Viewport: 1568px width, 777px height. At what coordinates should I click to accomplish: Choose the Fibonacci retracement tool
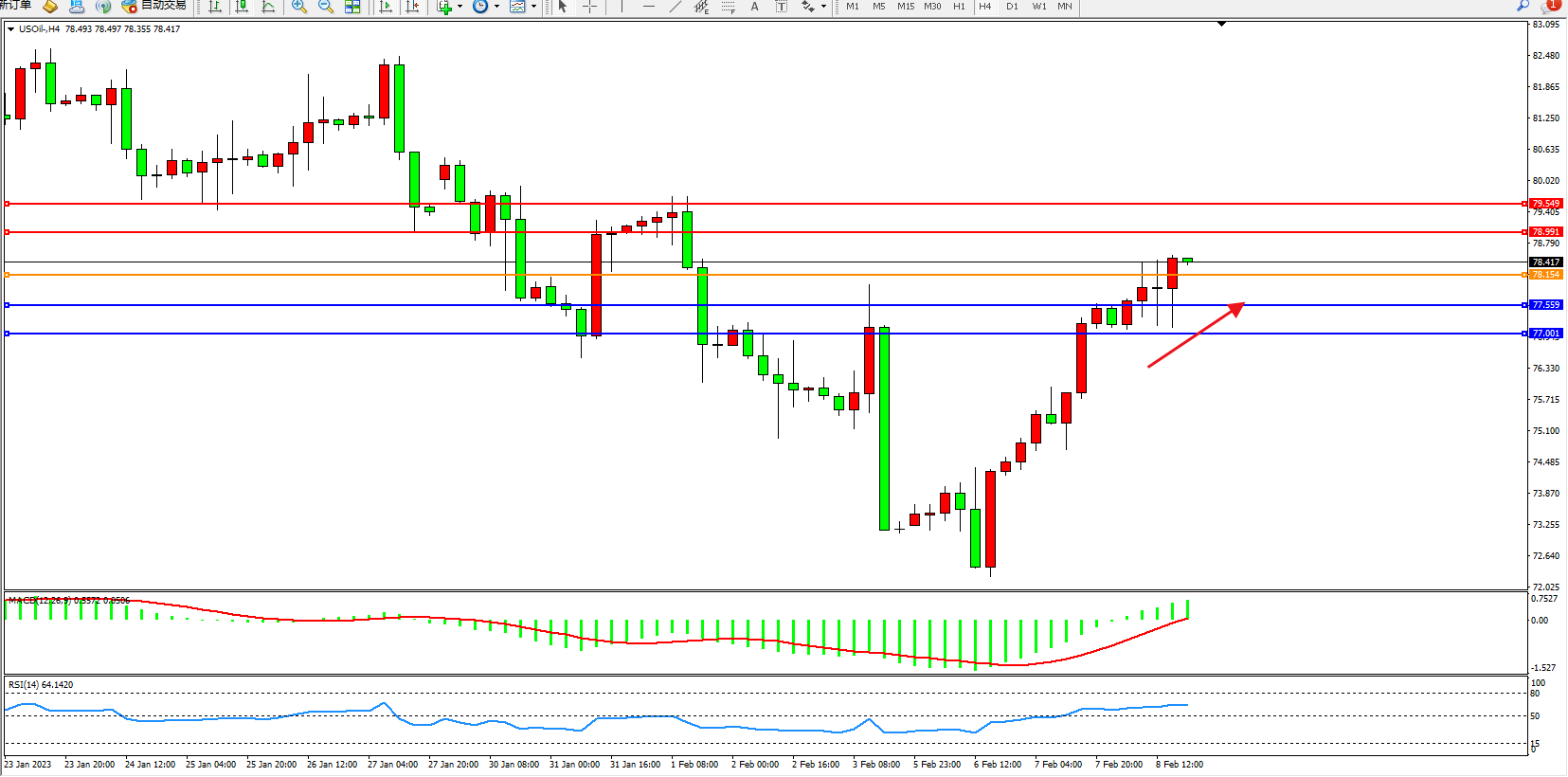(728, 7)
